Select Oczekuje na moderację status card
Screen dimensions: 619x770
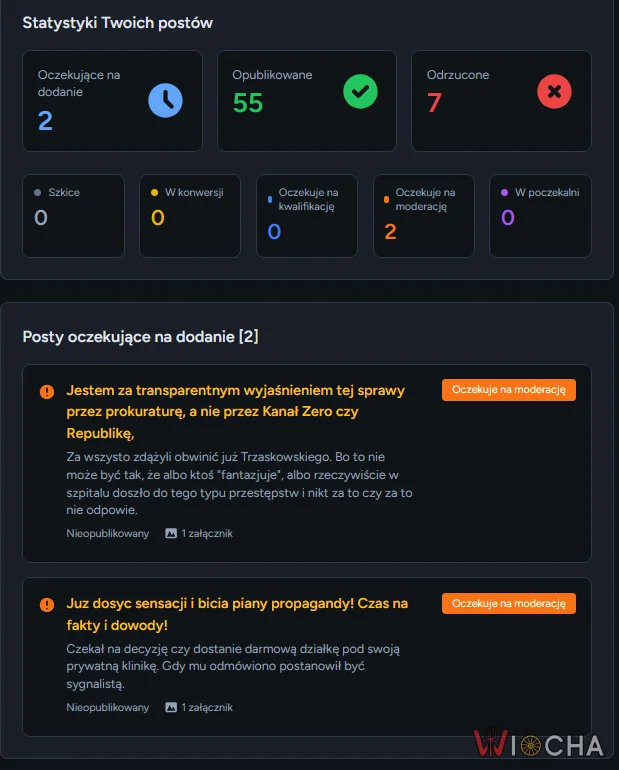coord(424,216)
